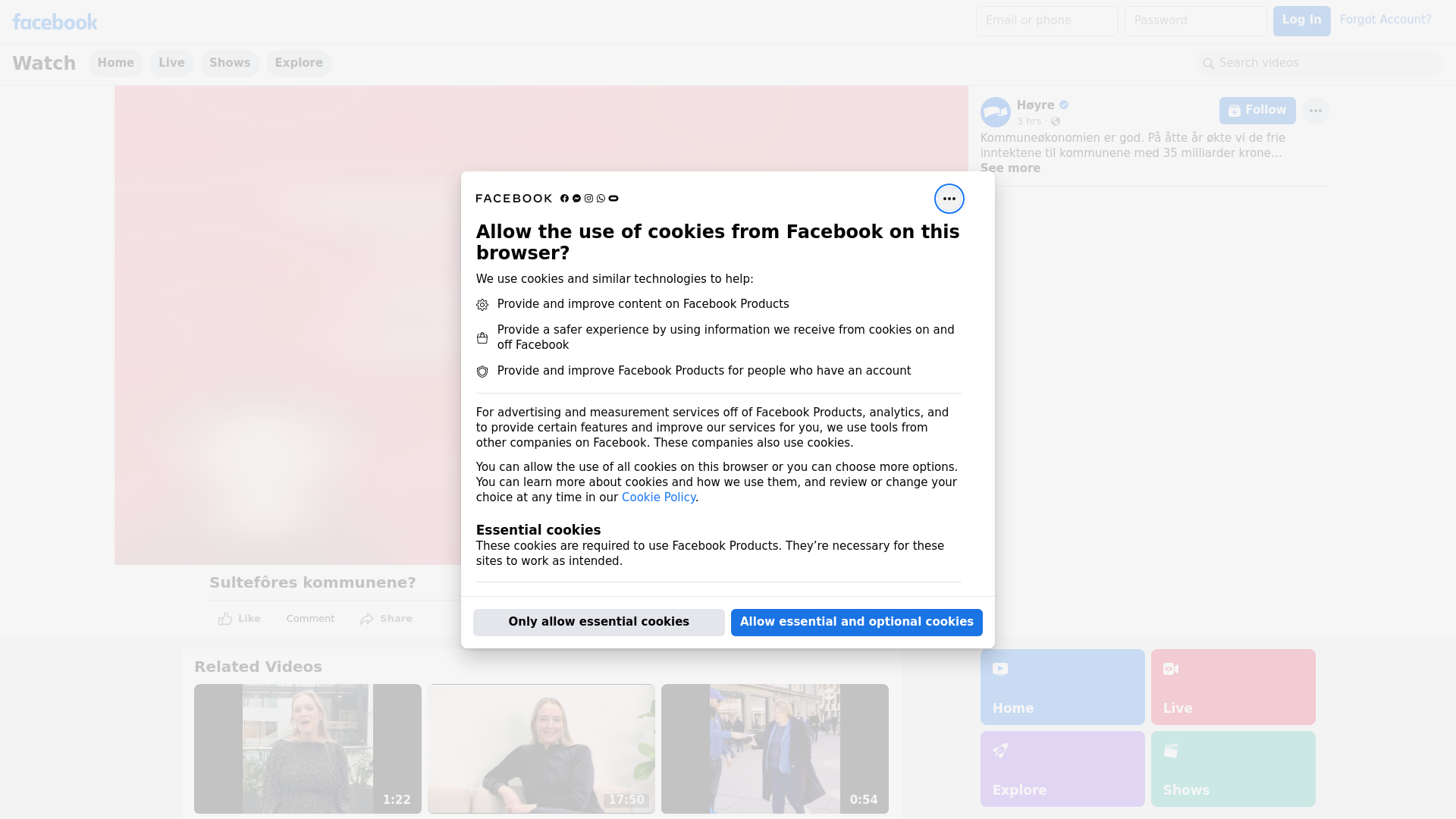The height and width of the screenshot is (819, 1456).
Task: Click the shield icon beside Facebook Products account
Action: 482,372
